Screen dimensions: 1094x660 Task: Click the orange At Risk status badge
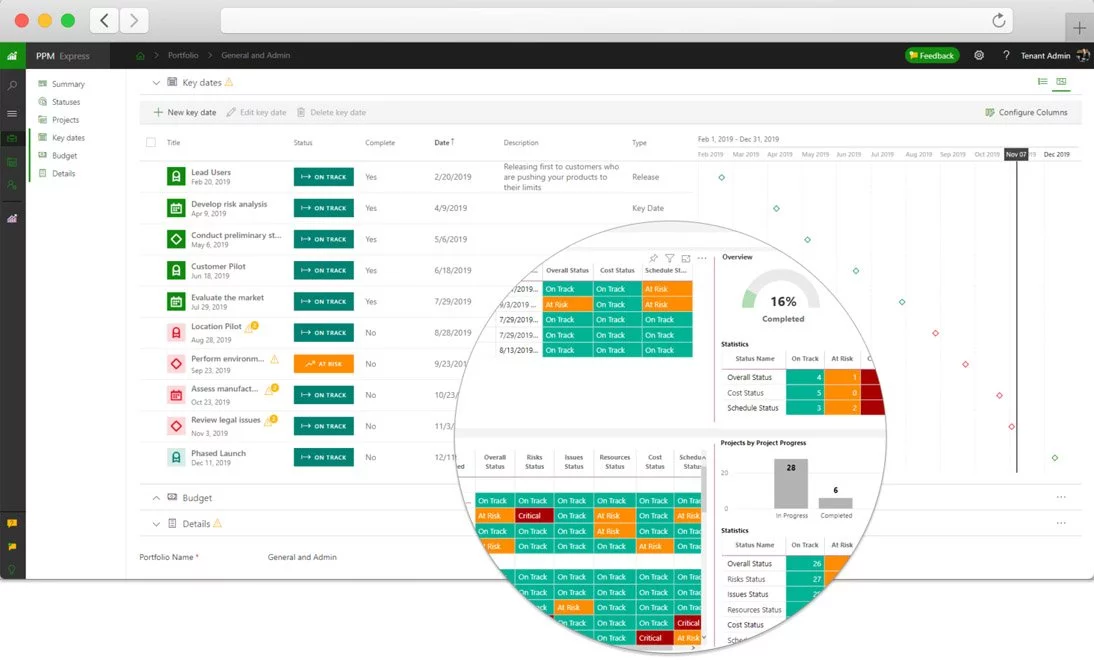[323, 364]
